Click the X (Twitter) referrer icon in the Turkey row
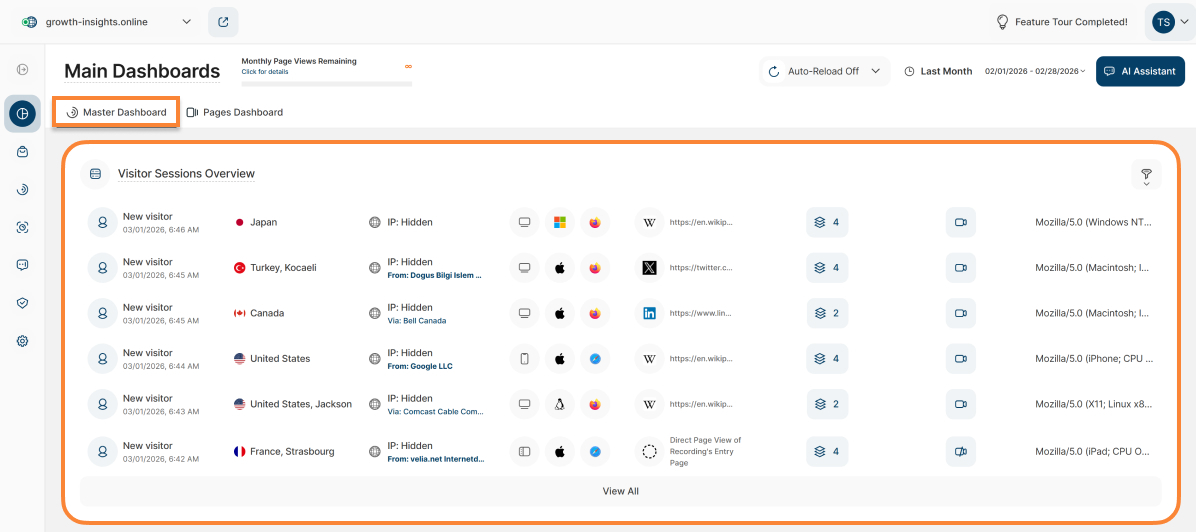Image resolution: width=1196 pixels, height=532 pixels. pos(649,268)
